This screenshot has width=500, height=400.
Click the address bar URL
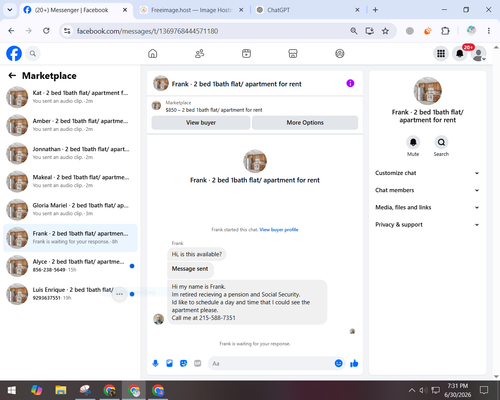(x=147, y=31)
